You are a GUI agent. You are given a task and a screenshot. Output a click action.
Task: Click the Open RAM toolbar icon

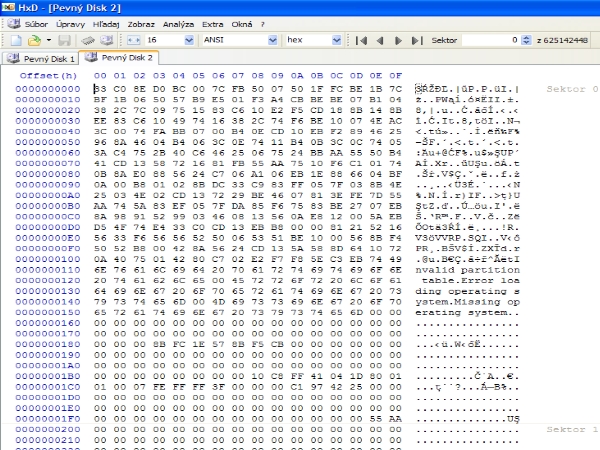88,40
